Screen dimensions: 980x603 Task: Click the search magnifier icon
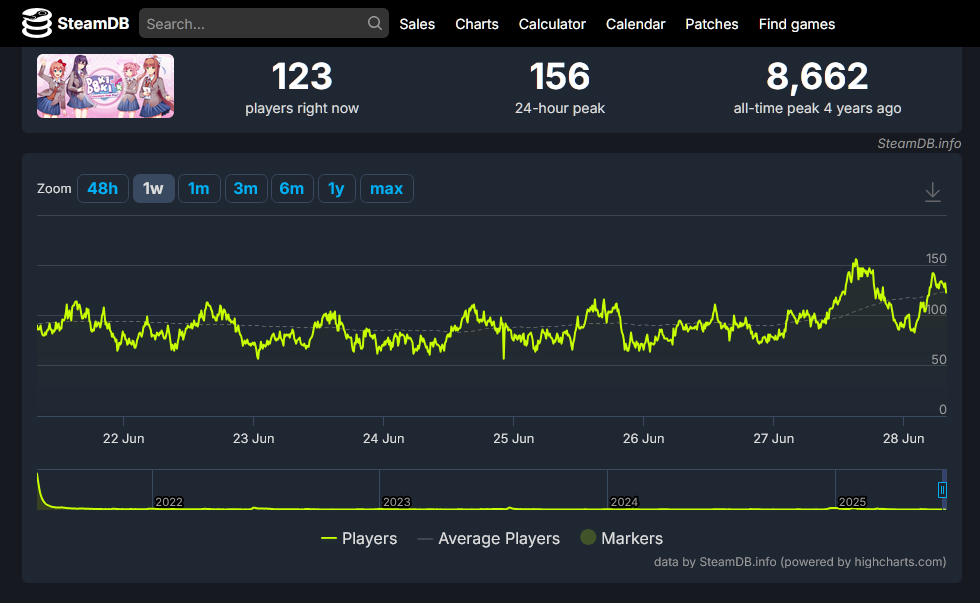(x=374, y=23)
